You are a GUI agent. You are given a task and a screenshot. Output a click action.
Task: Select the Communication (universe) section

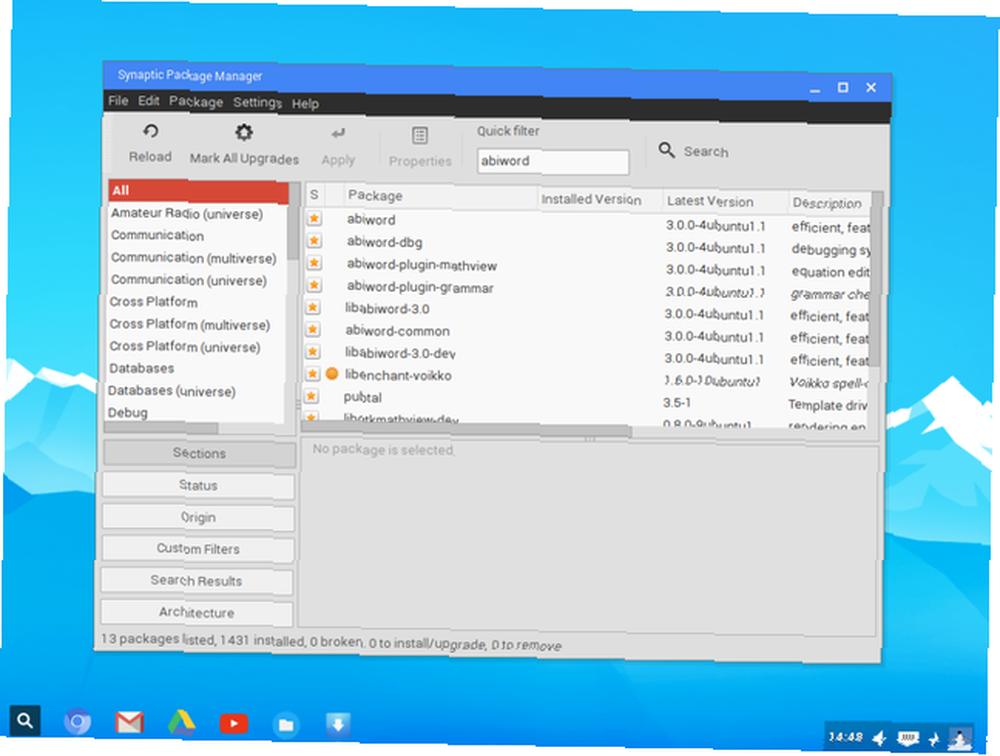tap(189, 280)
